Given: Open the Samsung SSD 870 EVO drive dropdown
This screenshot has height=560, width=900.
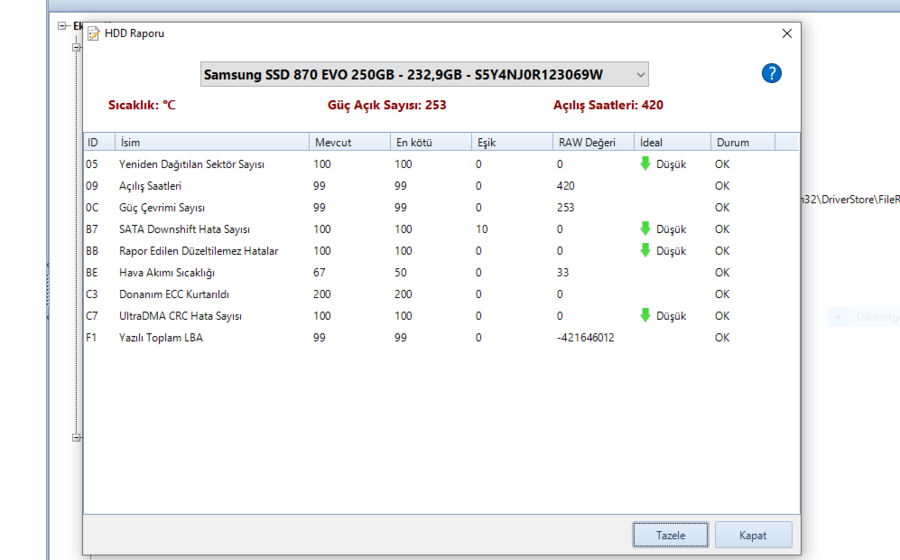Looking at the screenshot, I should pyautogui.click(x=424, y=75).
